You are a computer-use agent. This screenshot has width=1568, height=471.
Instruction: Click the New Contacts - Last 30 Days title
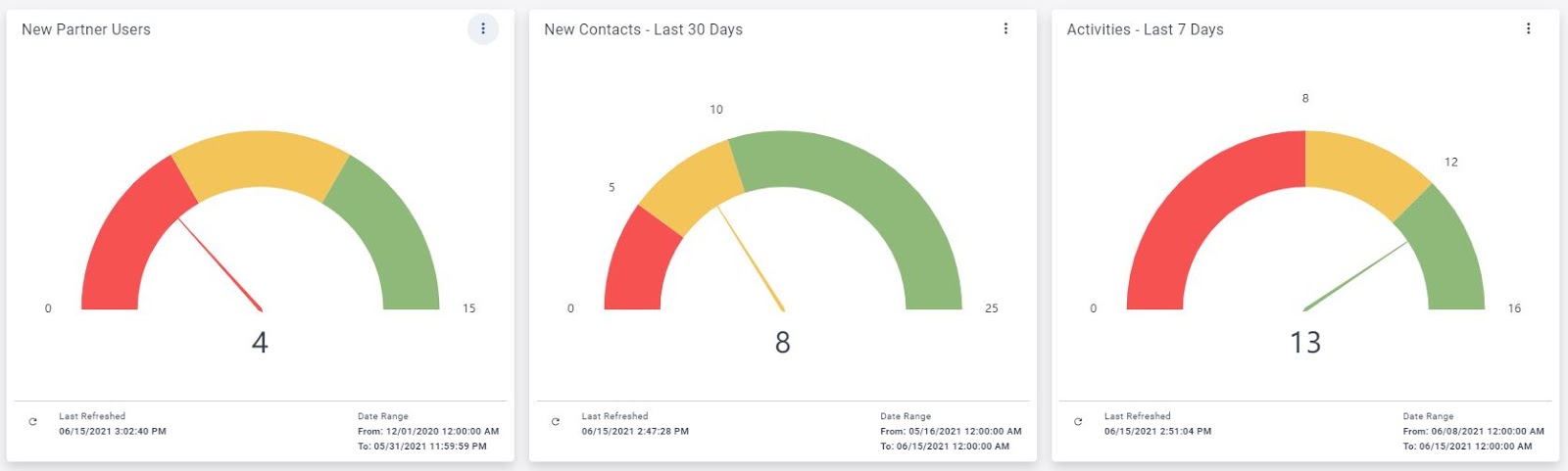[x=643, y=29]
